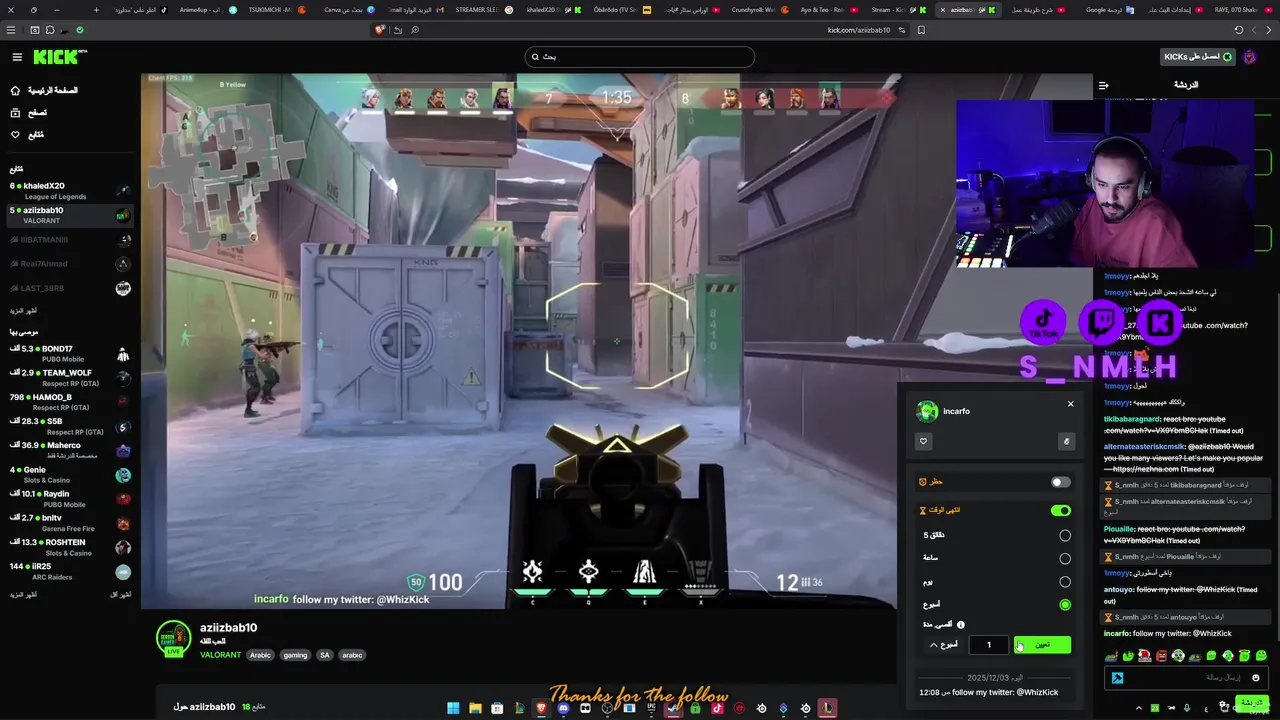This screenshot has width=1280, height=720.
Task: Open Brave browser from taskbar
Action: click(541, 708)
